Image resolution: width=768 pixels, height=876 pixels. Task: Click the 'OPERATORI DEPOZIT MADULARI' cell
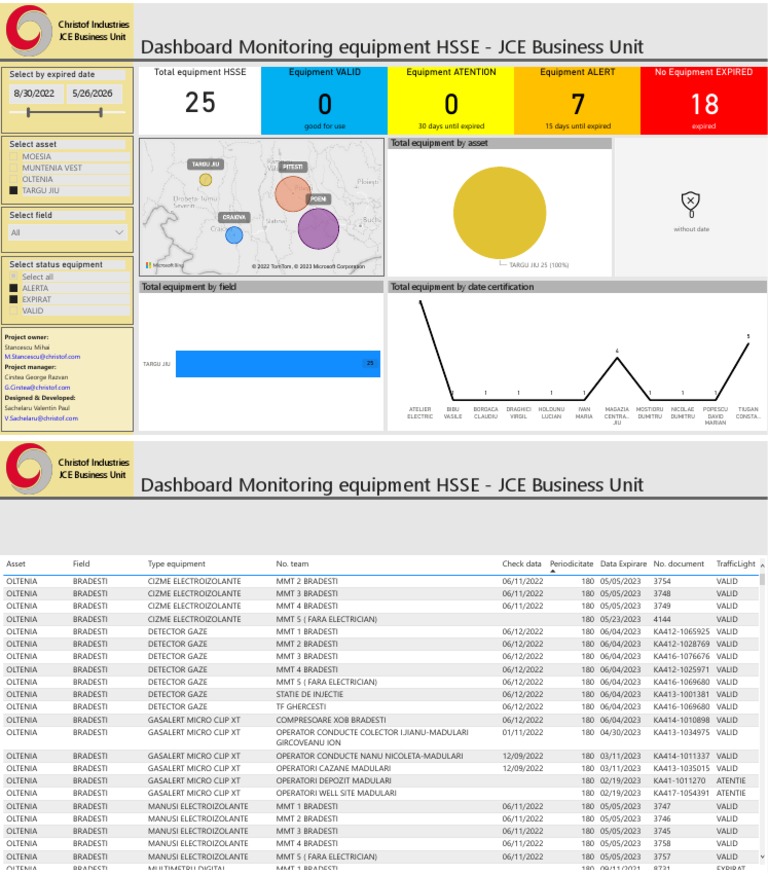[333, 780]
